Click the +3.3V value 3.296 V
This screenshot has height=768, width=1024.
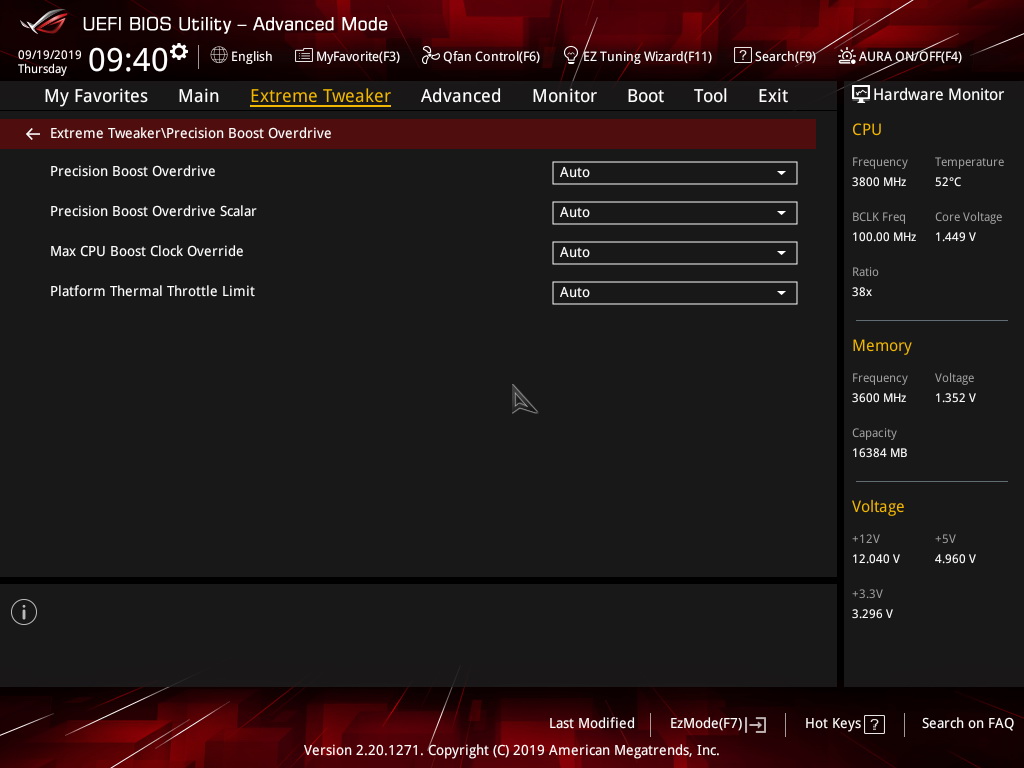pyautogui.click(x=872, y=614)
